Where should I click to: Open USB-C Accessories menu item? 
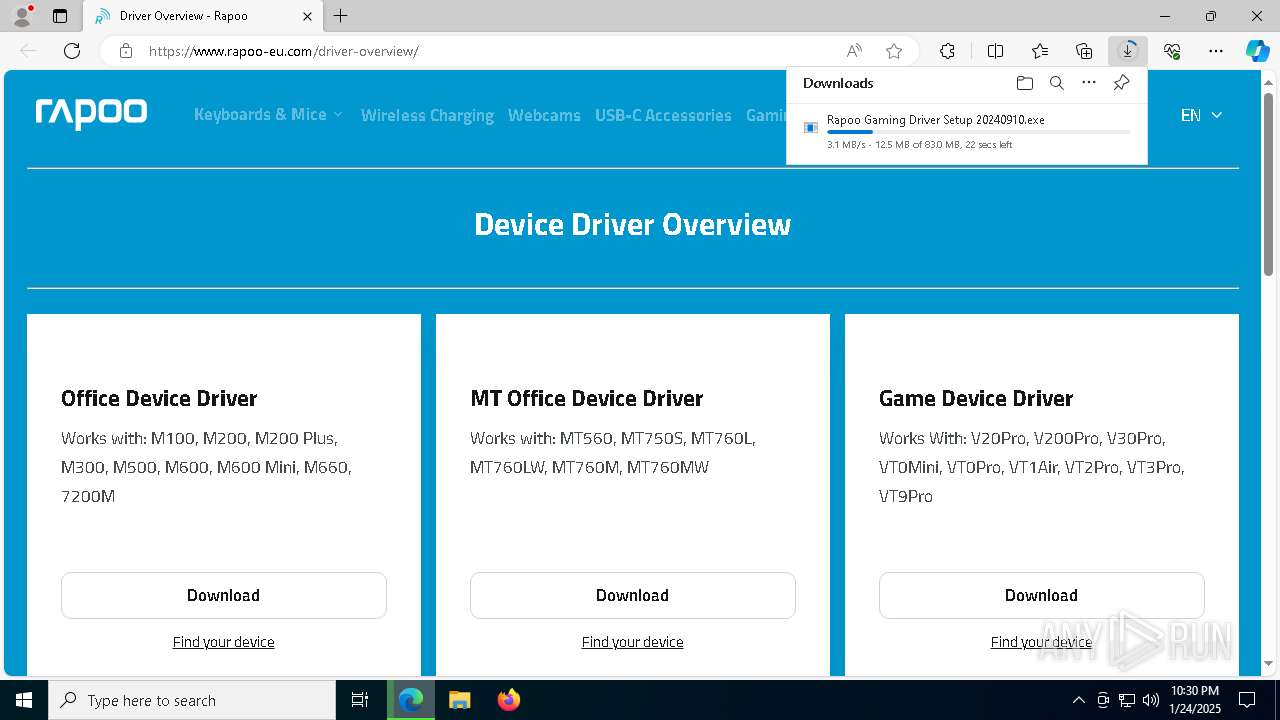(663, 115)
